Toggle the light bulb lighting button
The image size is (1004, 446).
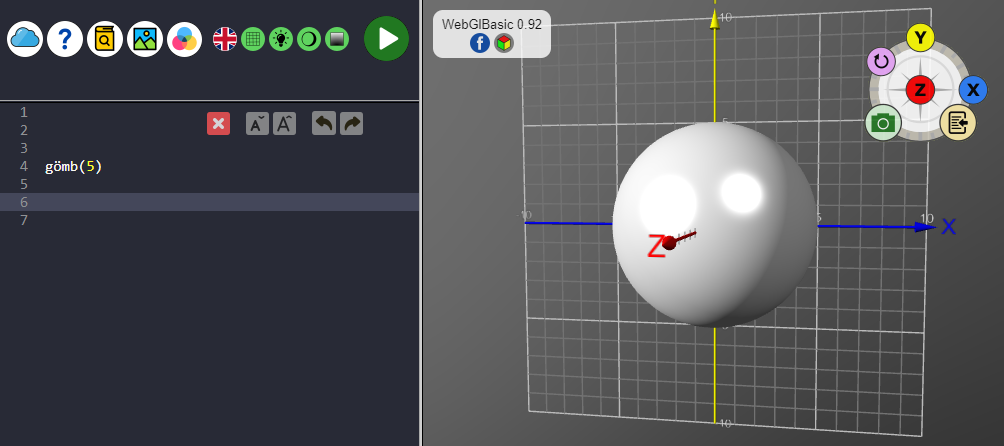[x=281, y=39]
